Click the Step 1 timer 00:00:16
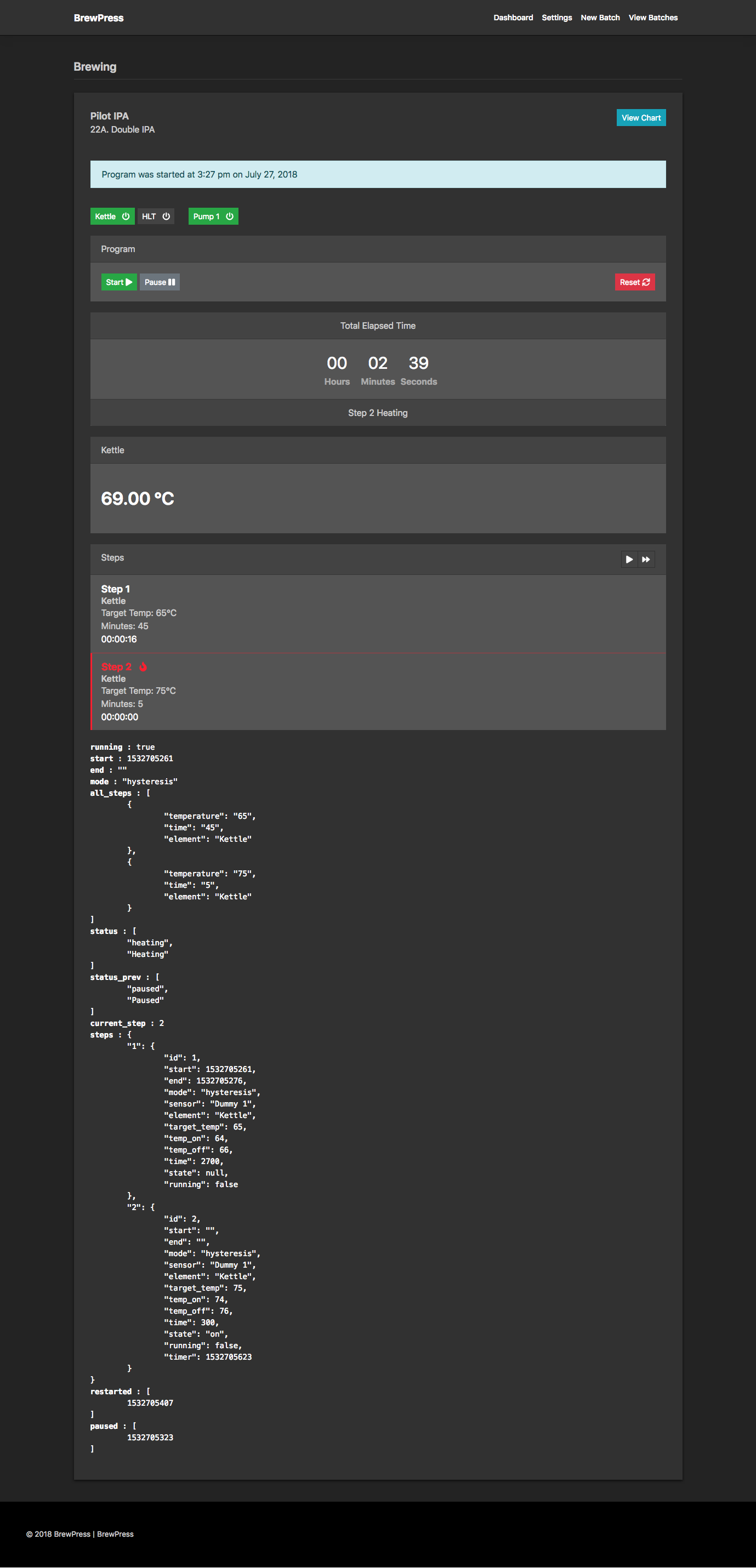The width and height of the screenshot is (756, 1568). coord(119,639)
